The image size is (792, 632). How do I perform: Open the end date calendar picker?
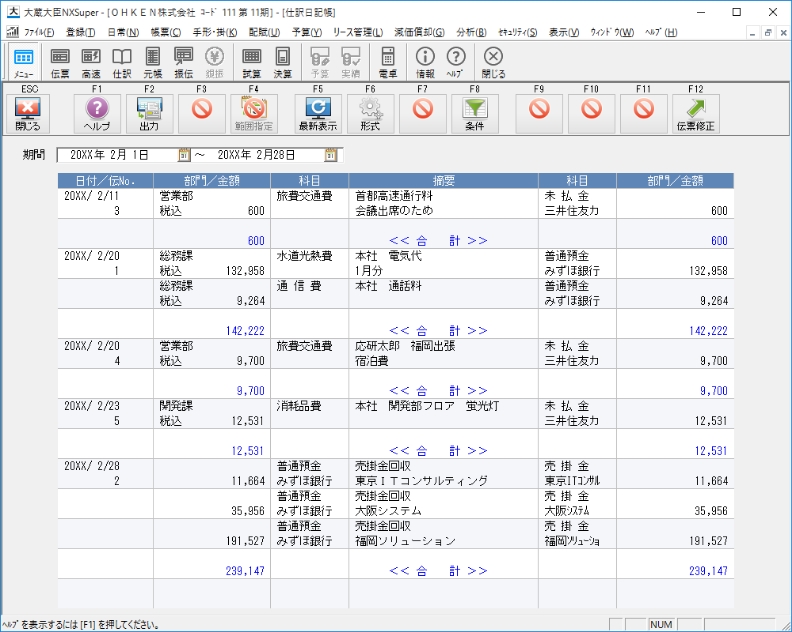tap(331, 155)
